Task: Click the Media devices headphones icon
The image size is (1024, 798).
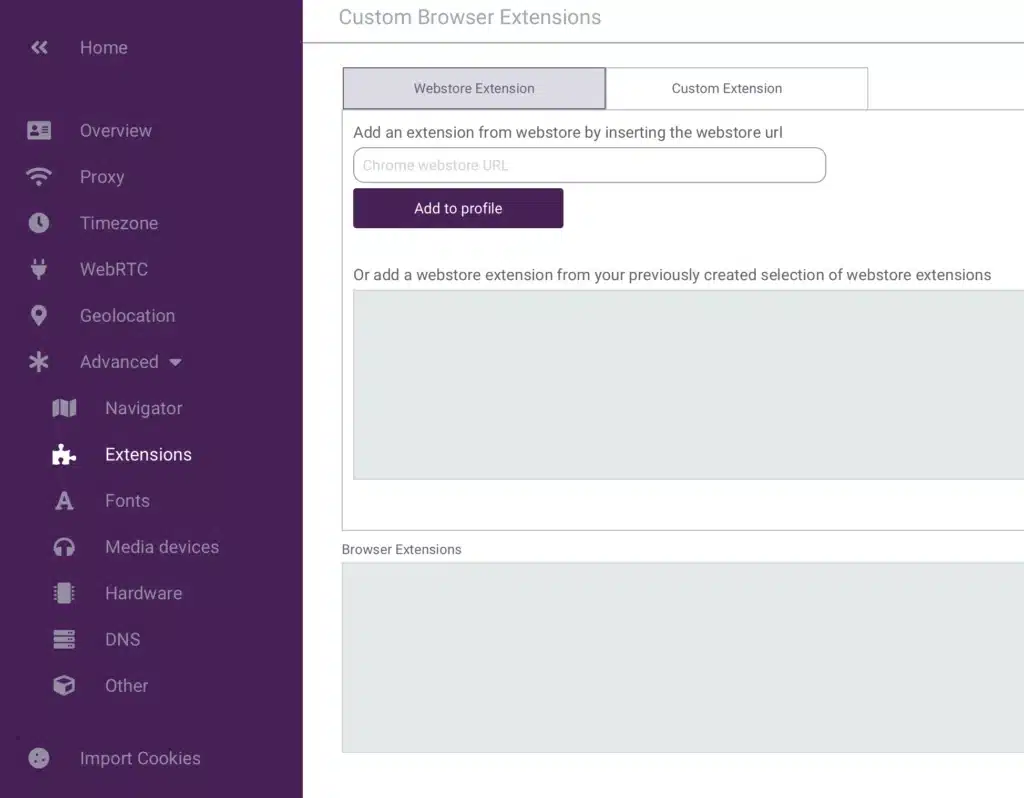Action: [64, 546]
